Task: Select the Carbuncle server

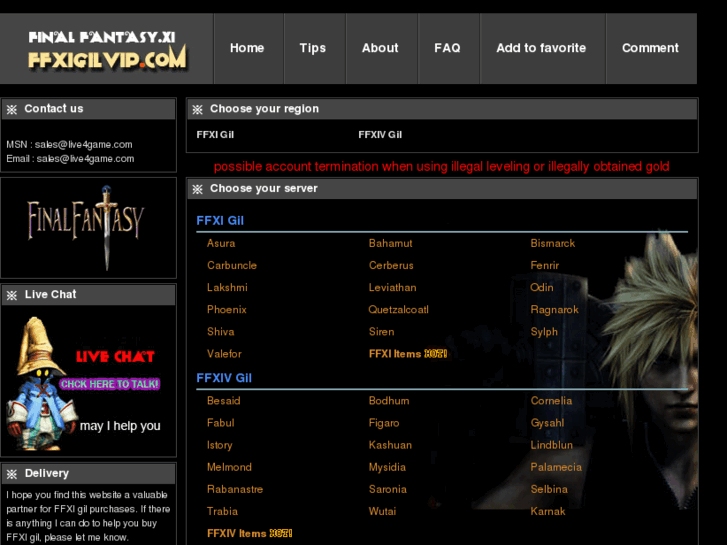Action: [232, 266]
